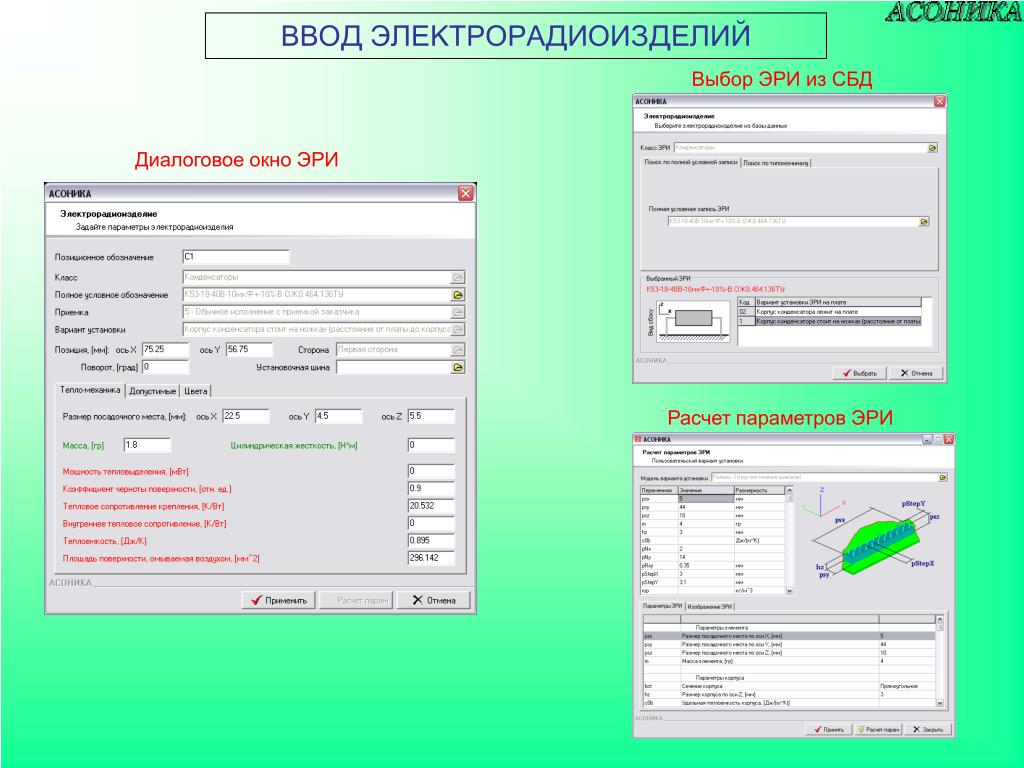Click Отмена in the Электрорадиоизделие dialog

(434, 600)
